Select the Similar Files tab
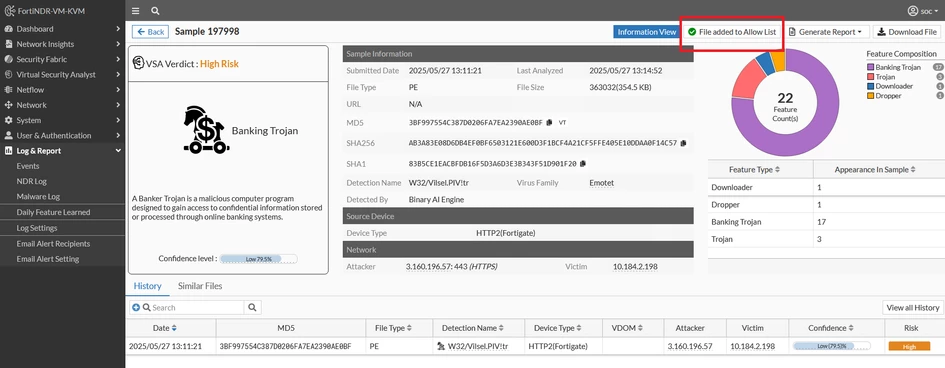The width and height of the screenshot is (945, 368). (x=200, y=286)
